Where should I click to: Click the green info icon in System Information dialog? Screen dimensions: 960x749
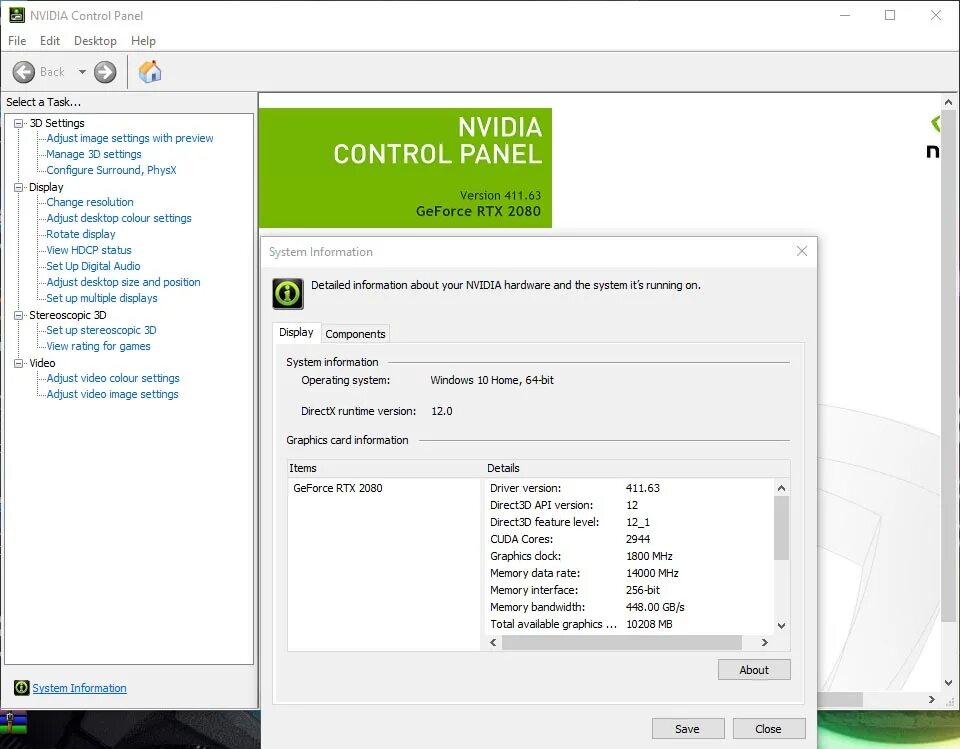tap(288, 293)
